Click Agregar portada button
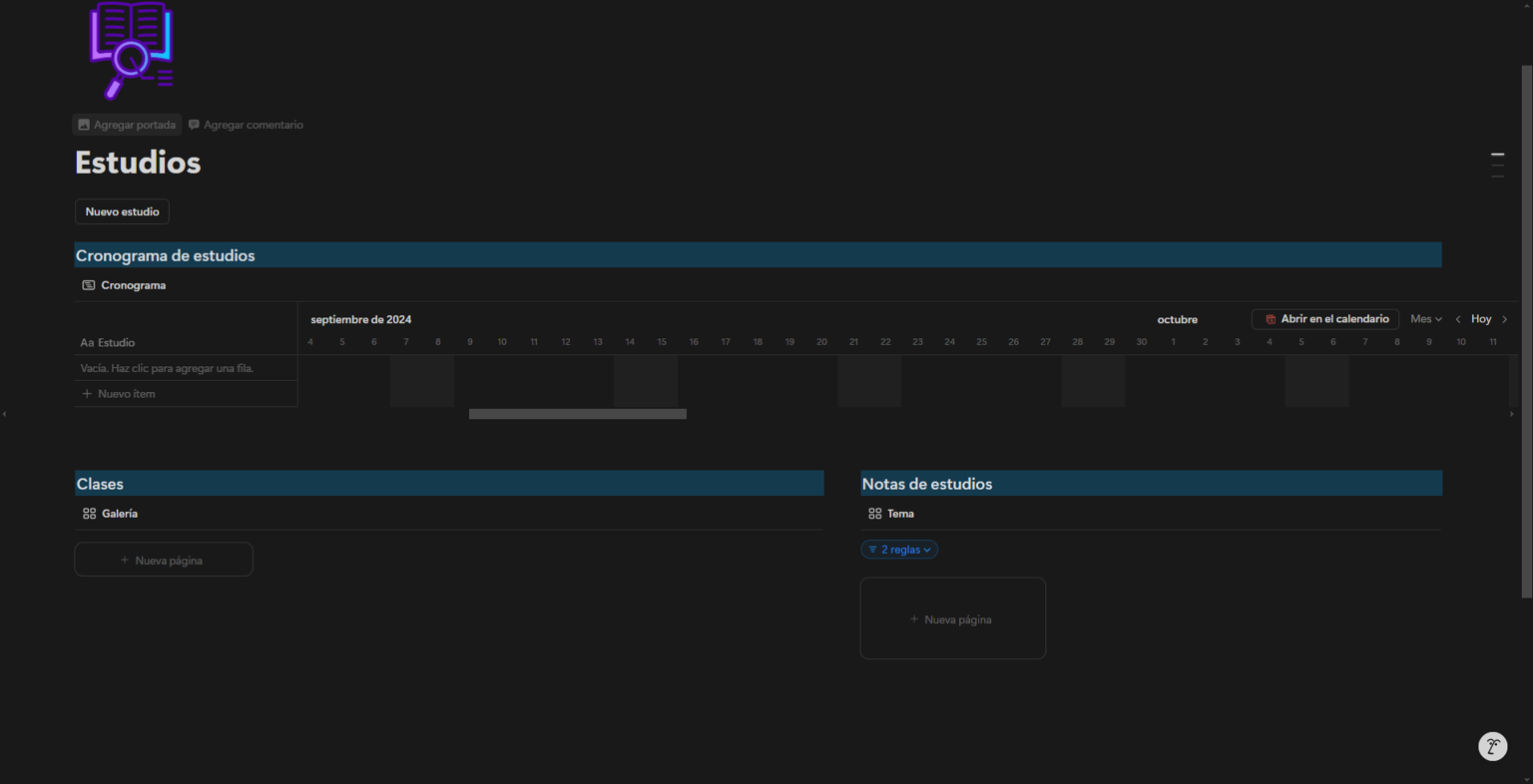Viewport: 1533px width, 784px height. pyautogui.click(x=127, y=125)
